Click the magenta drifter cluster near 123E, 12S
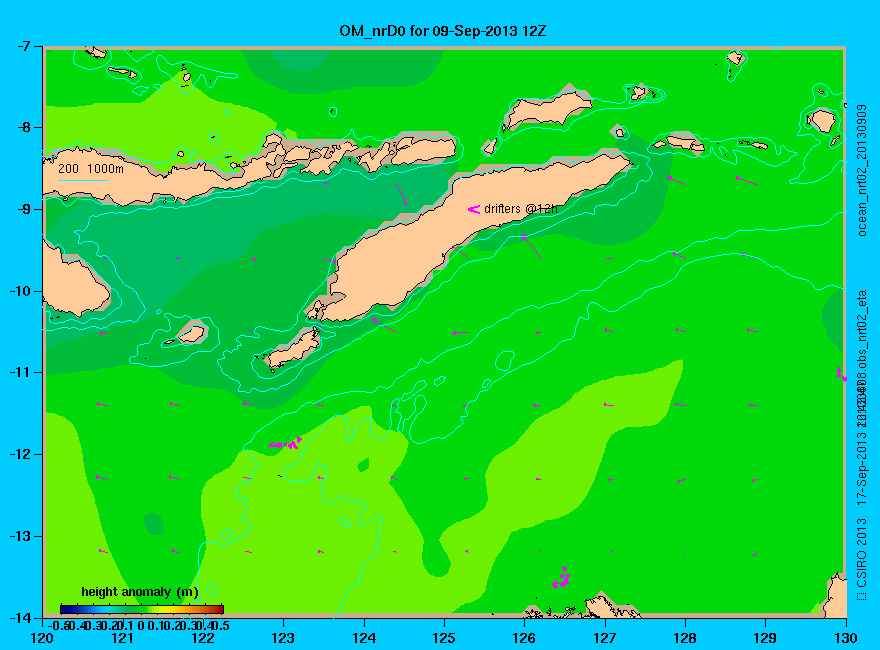Viewport: 880px width, 650px height. 286,443
